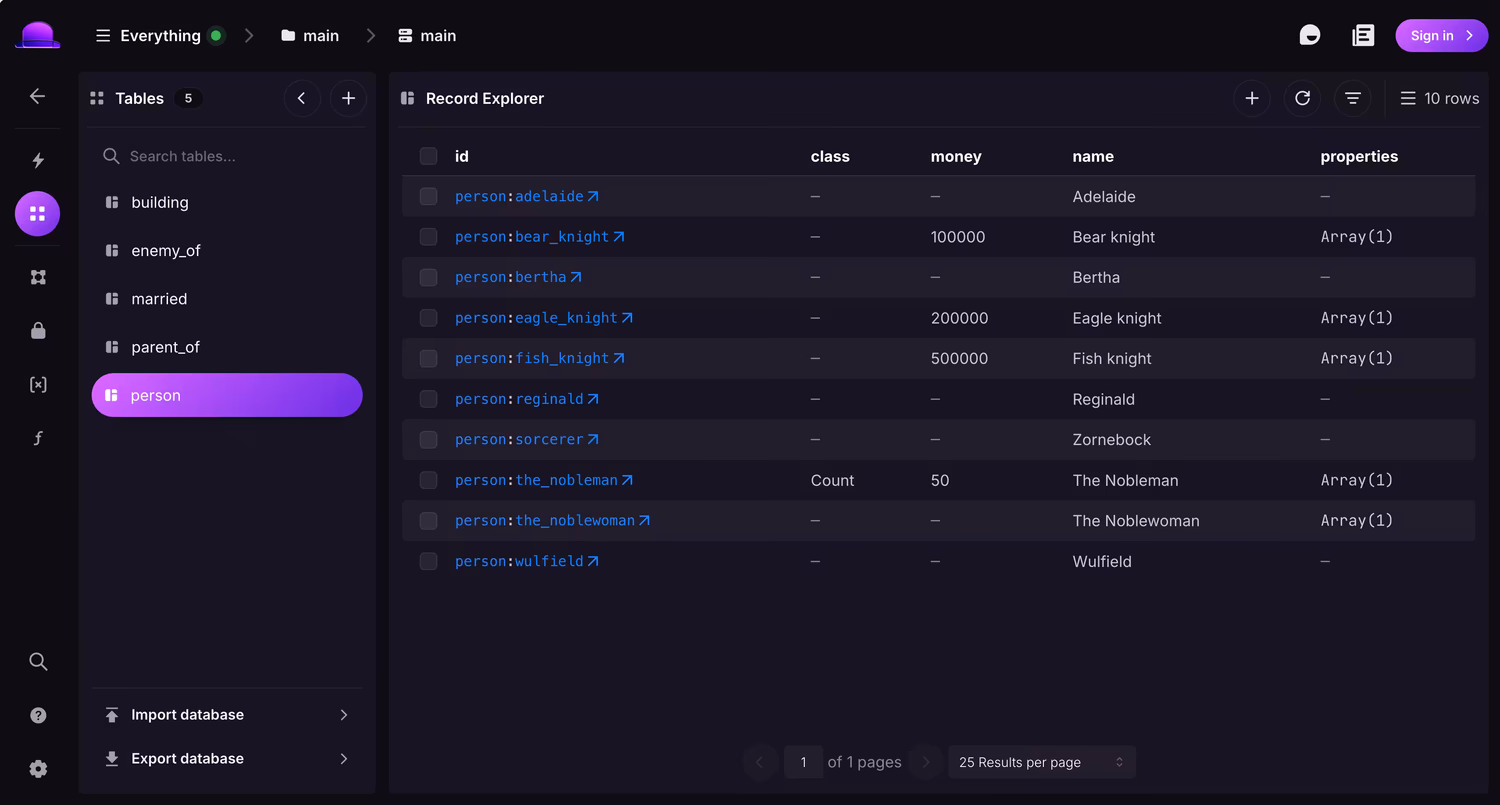Open the 25 Results per page dropdown
Image resolution: width=1500 pixels, height=805 pixels.
tap(1041, 762)
